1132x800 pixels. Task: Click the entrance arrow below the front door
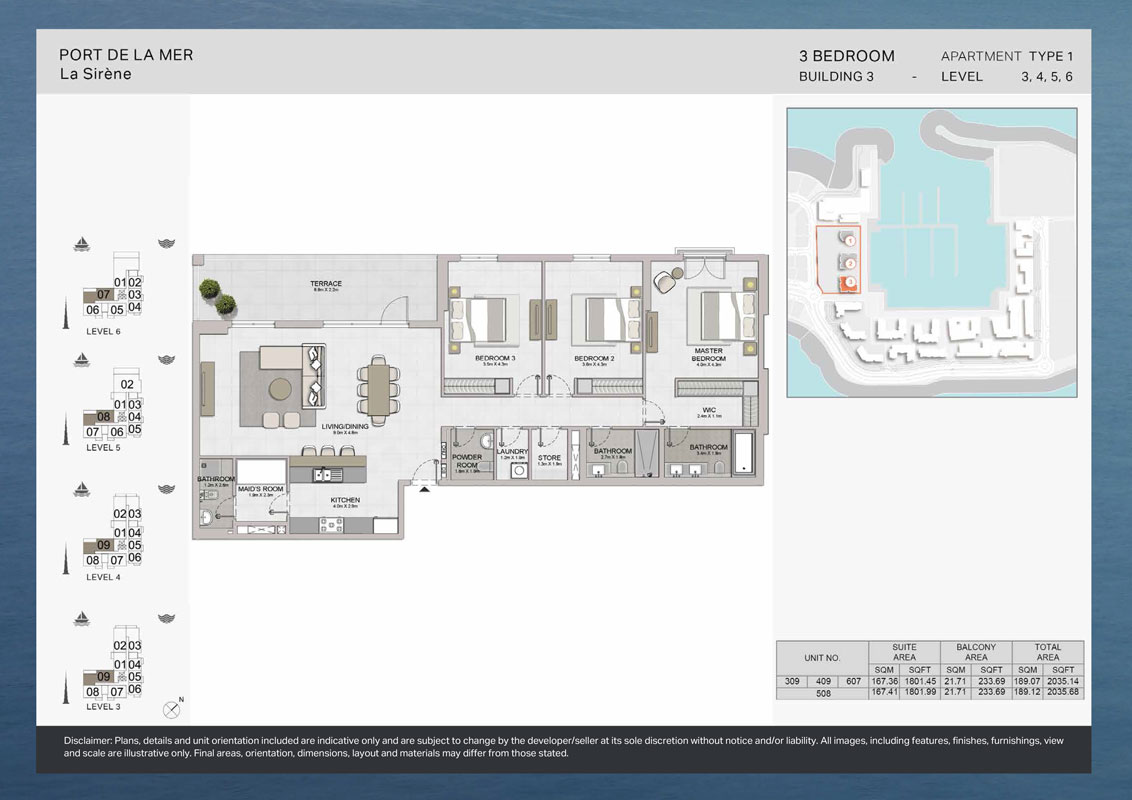[x=425, y=489]
